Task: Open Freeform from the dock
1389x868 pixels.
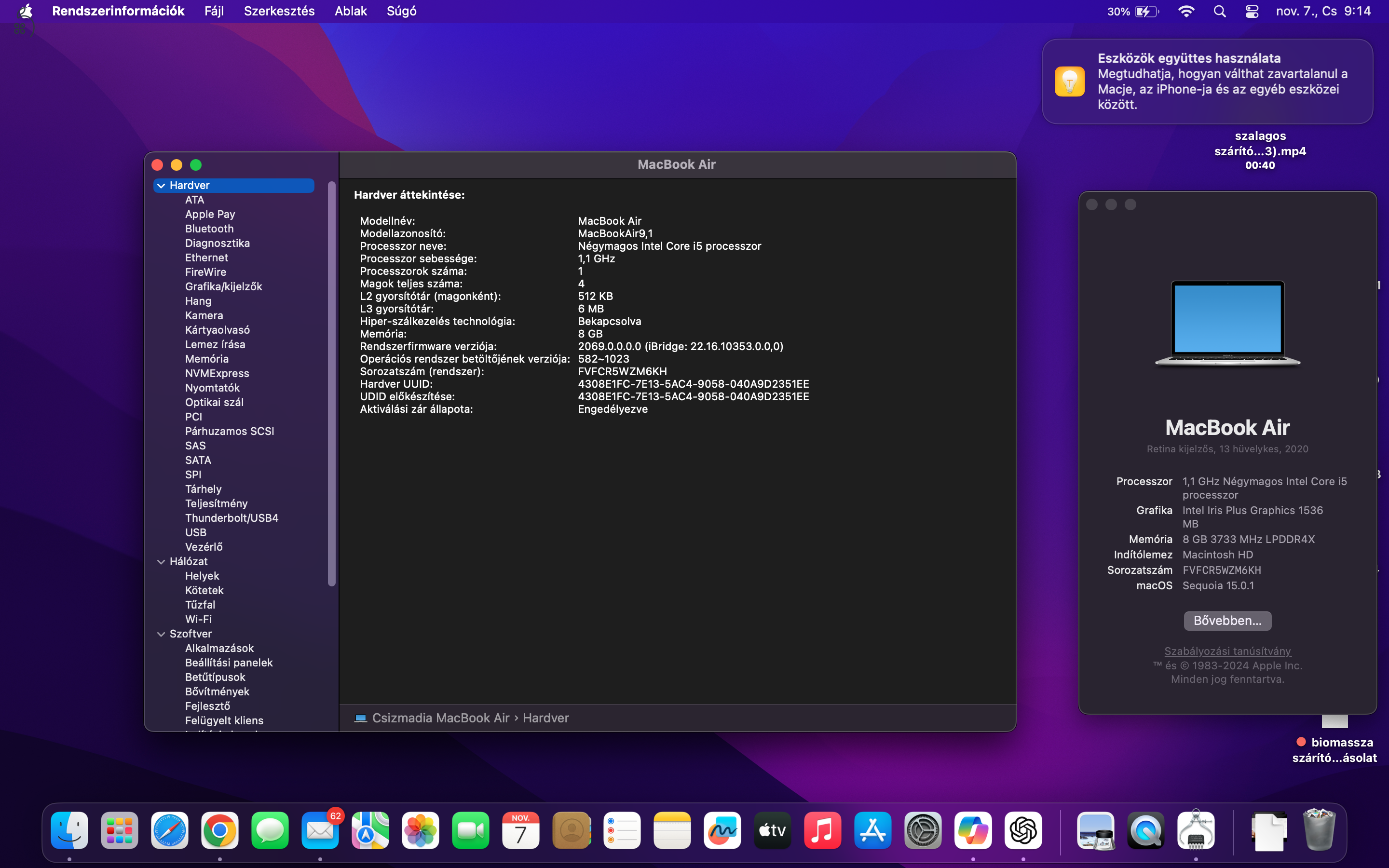Action: 722,830
